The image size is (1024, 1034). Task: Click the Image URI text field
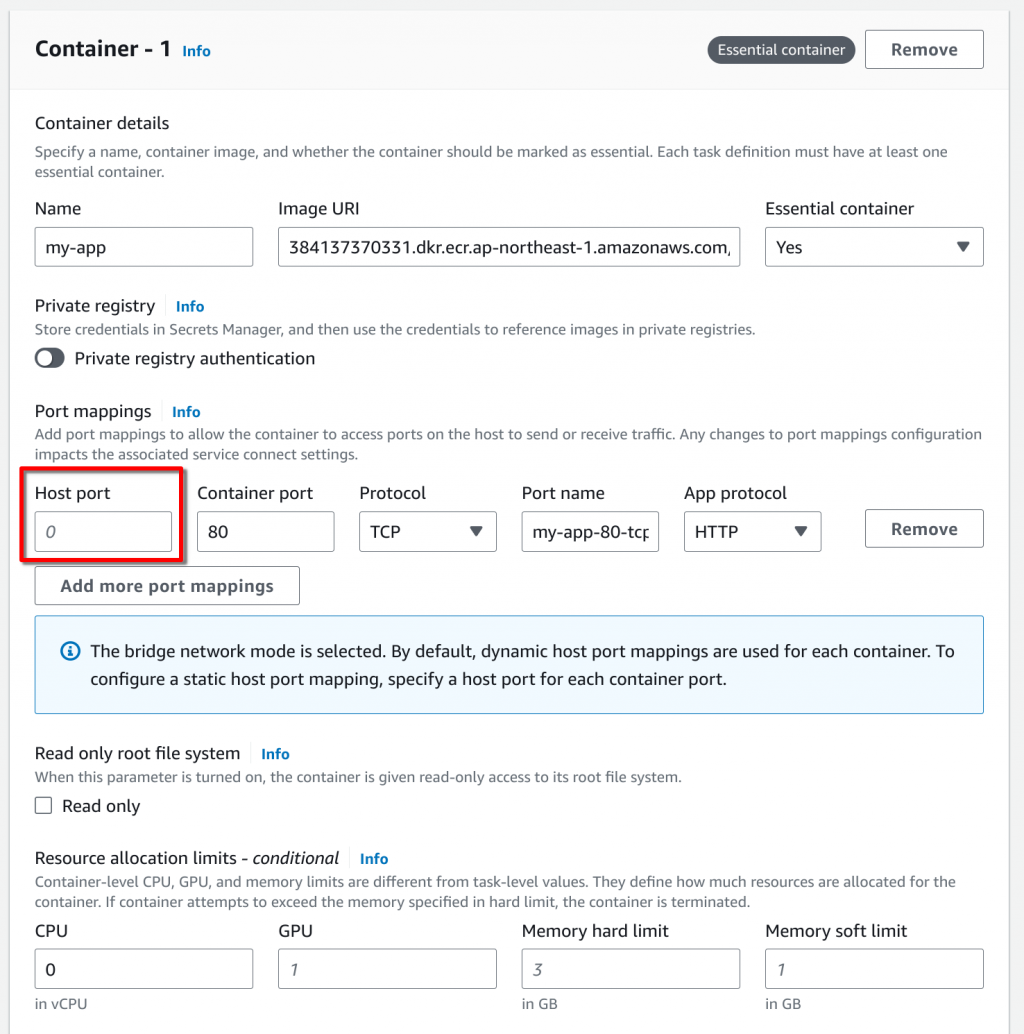[508, 247]
